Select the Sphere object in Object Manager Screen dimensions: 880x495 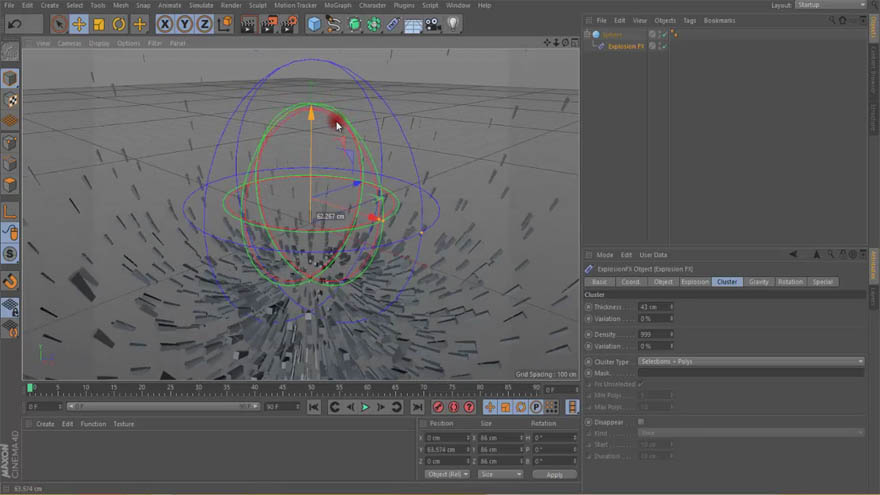pyautogui.click(x=612, y=35)
